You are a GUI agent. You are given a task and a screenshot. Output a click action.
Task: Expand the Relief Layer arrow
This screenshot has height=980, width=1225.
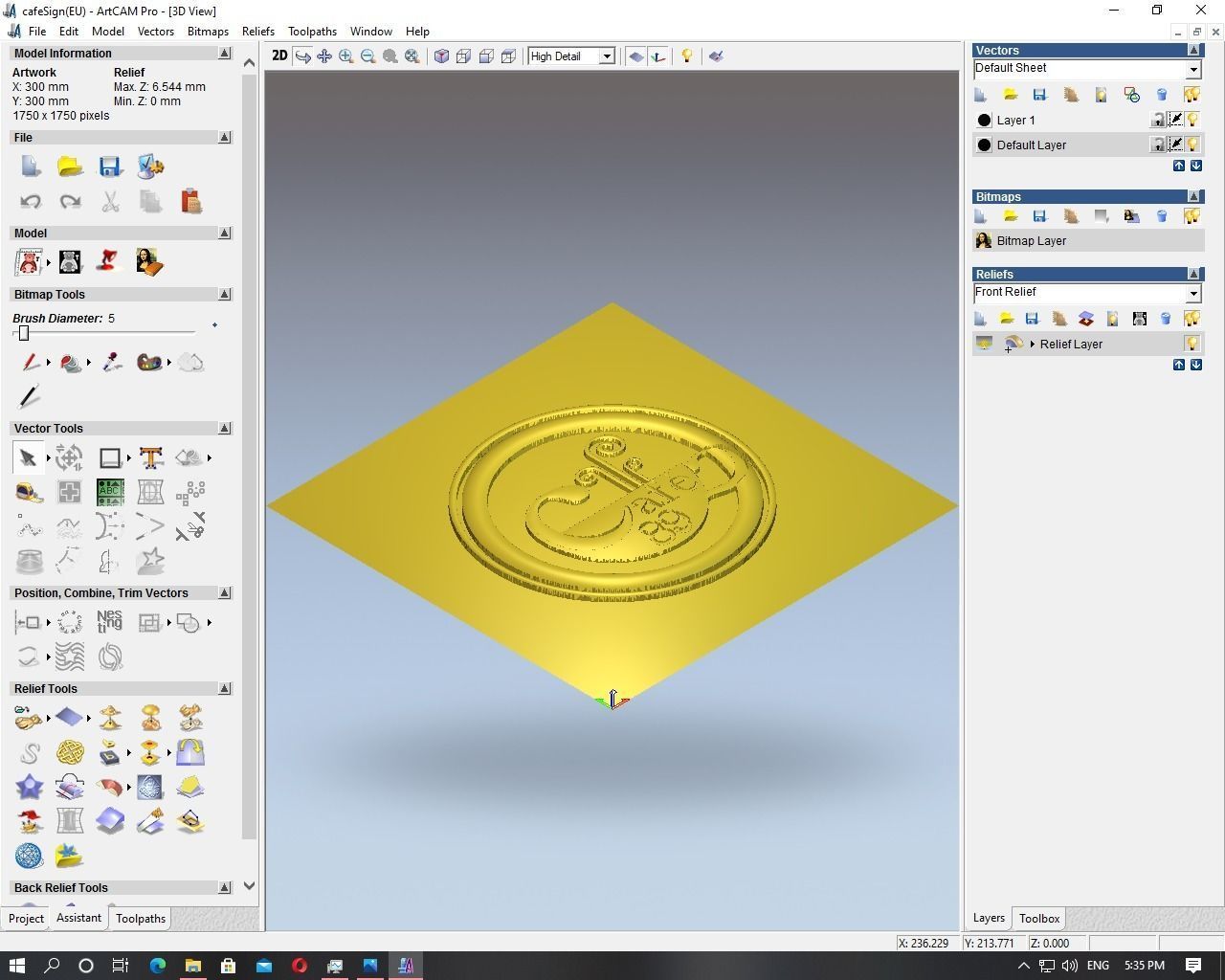click(x=1032, y=345)
